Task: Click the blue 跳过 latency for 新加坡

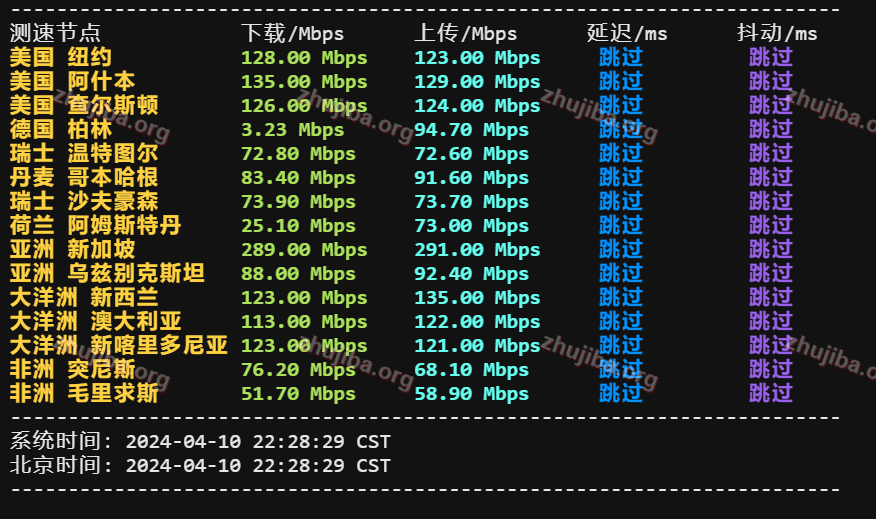Action: click(x=621, y=250)
